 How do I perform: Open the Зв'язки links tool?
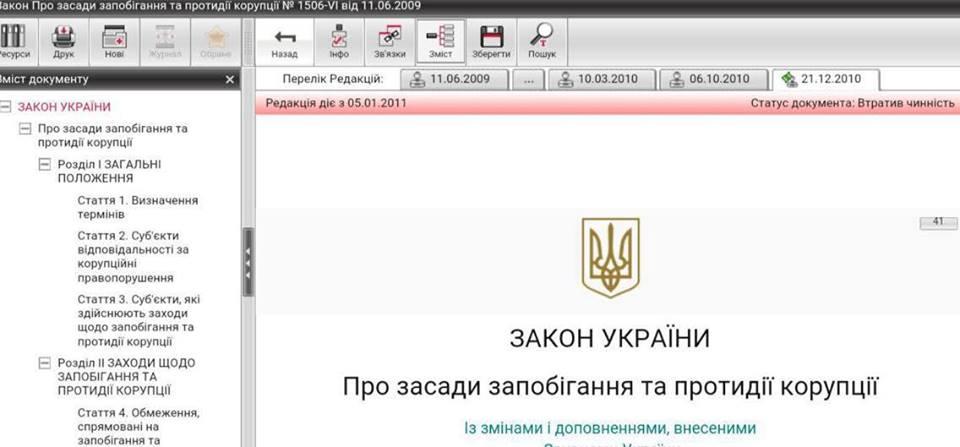click(389, 41)
